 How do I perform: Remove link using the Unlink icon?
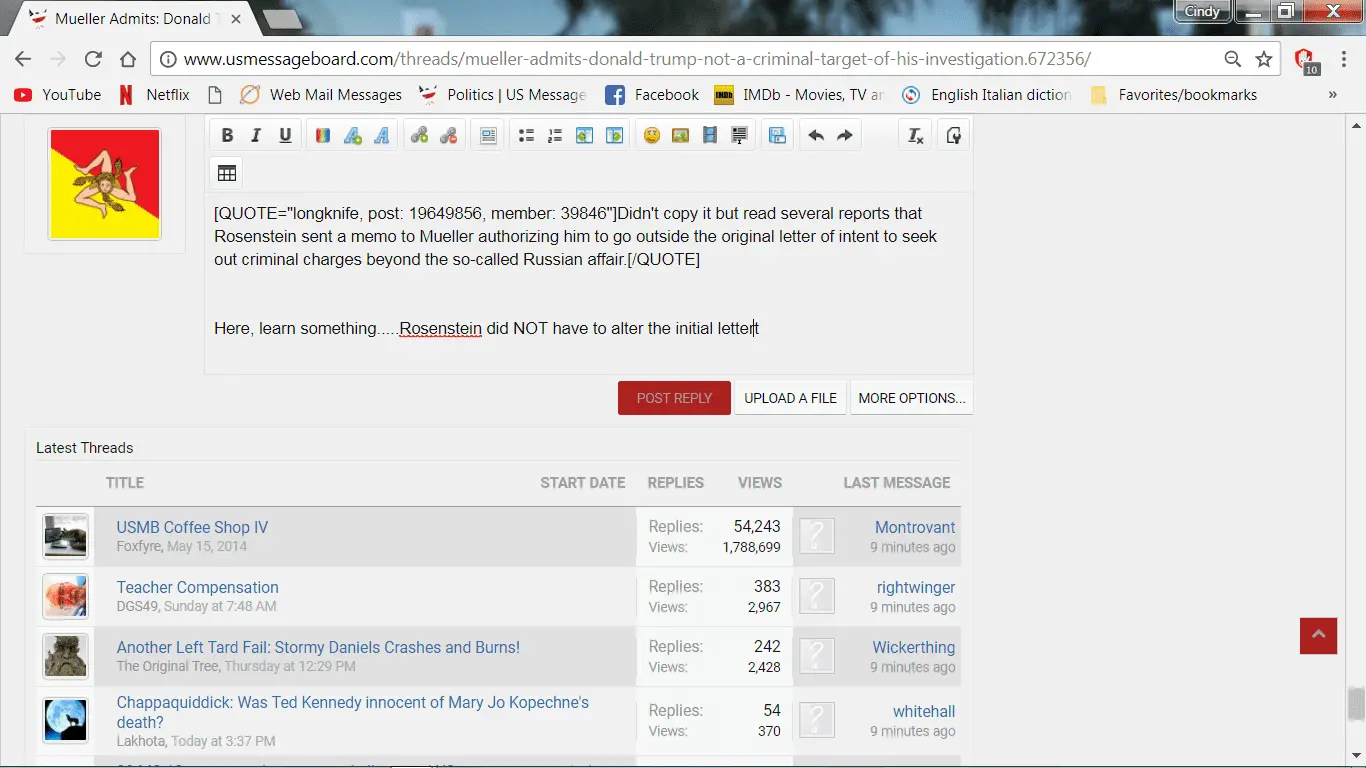449,136
